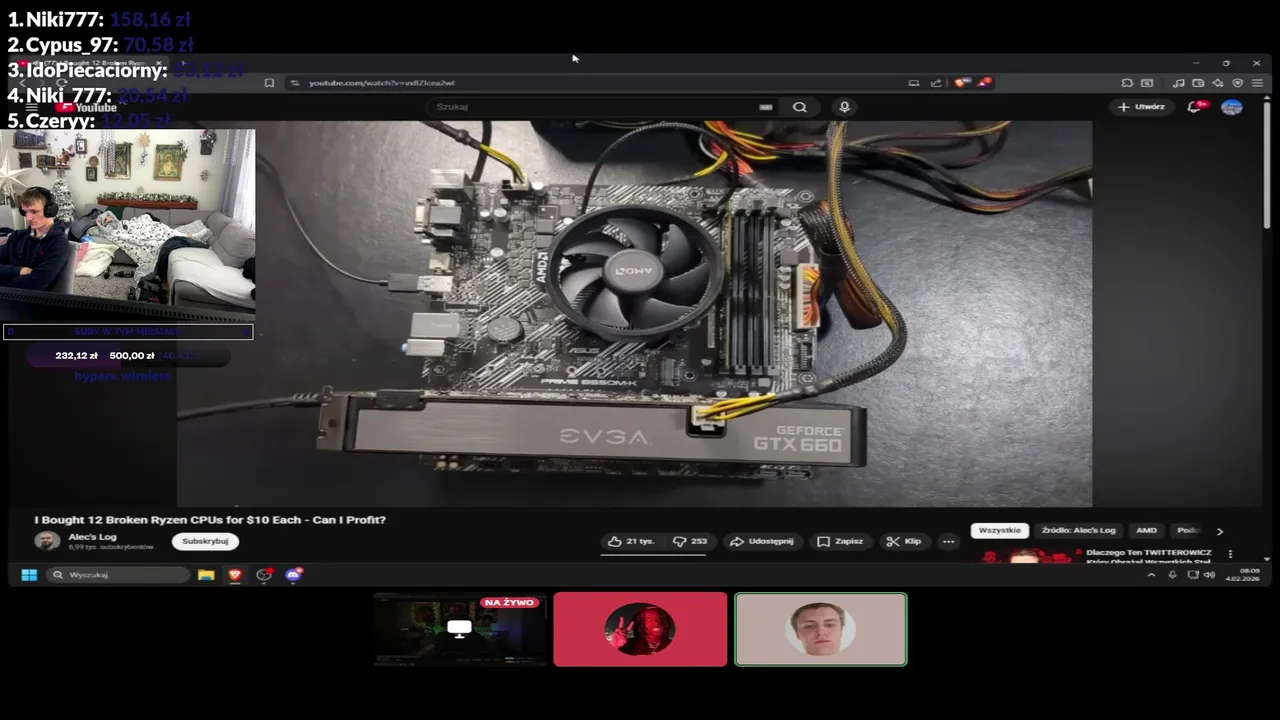This screenshot has height=720, width=1280.
Task: Open the Brave Wallet icon
Action: pos(1199,83)
